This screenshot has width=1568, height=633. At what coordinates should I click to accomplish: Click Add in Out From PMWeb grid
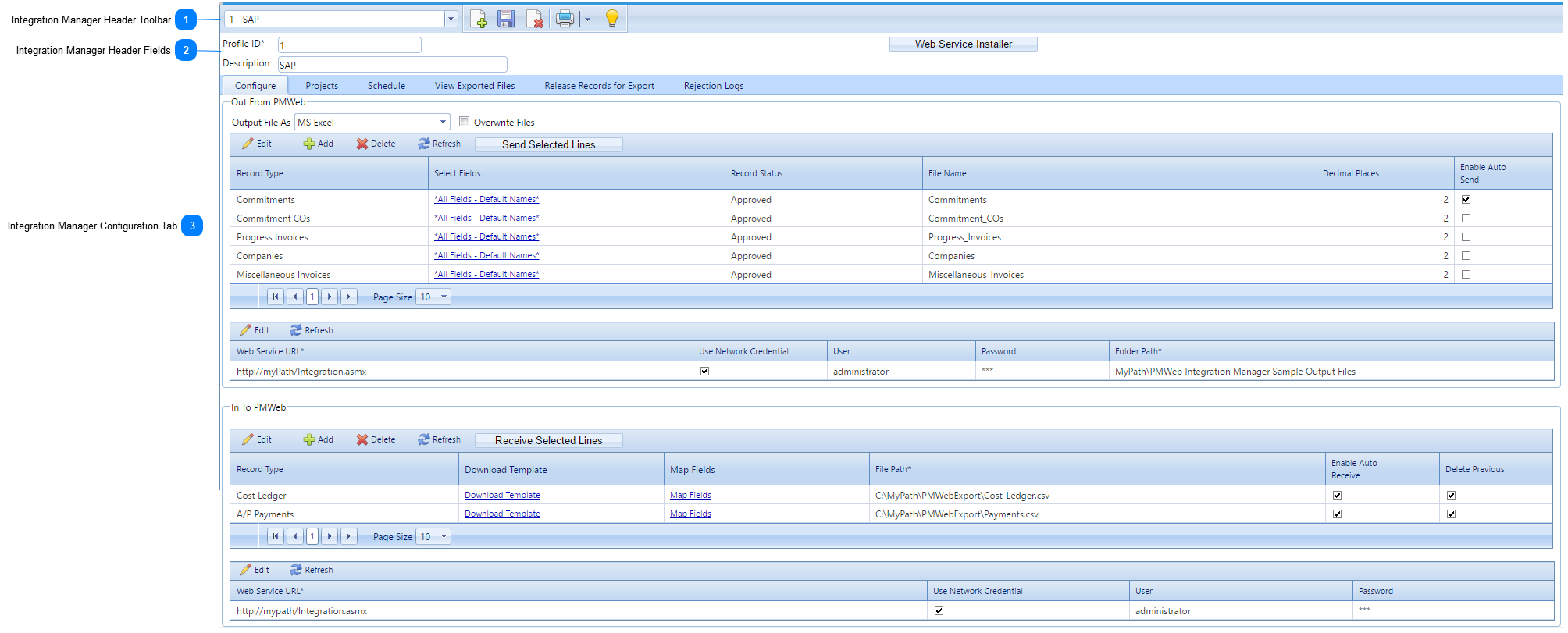point(319,144)
